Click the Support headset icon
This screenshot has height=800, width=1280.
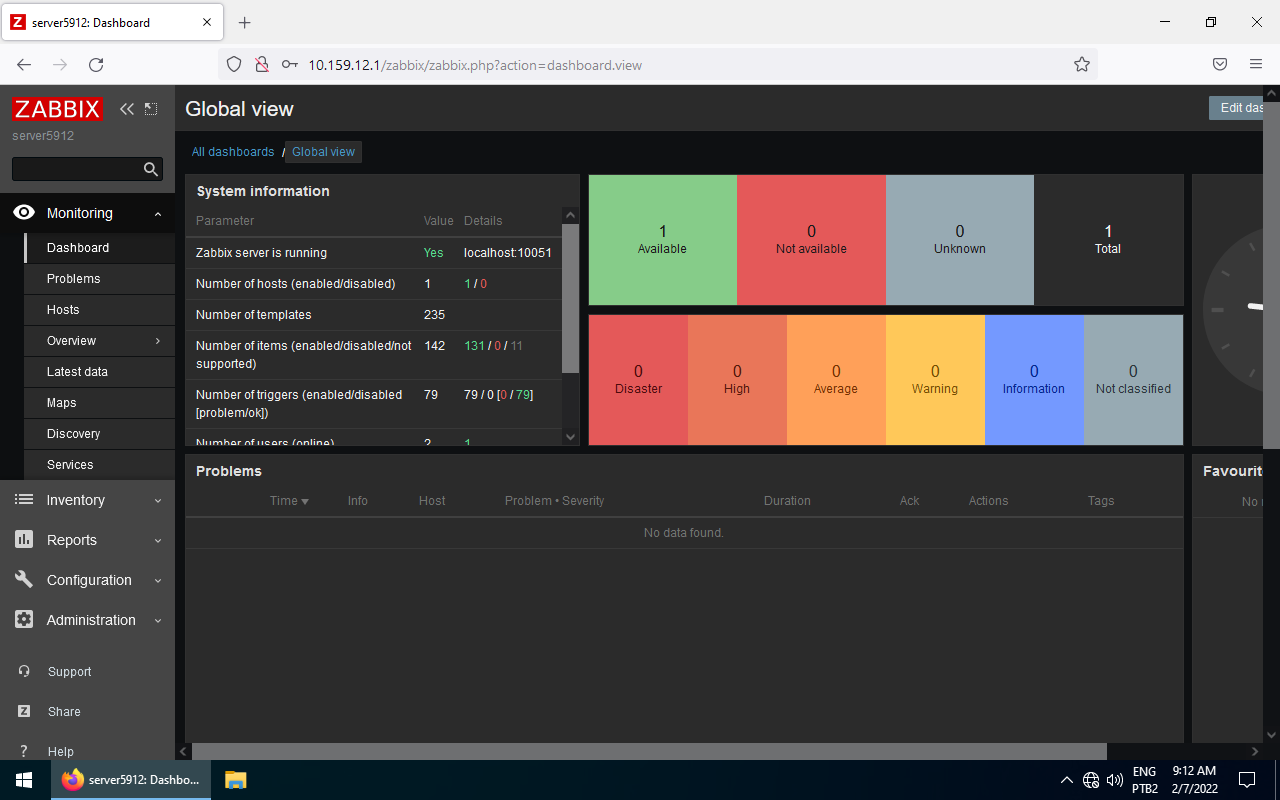coord(23,671)
